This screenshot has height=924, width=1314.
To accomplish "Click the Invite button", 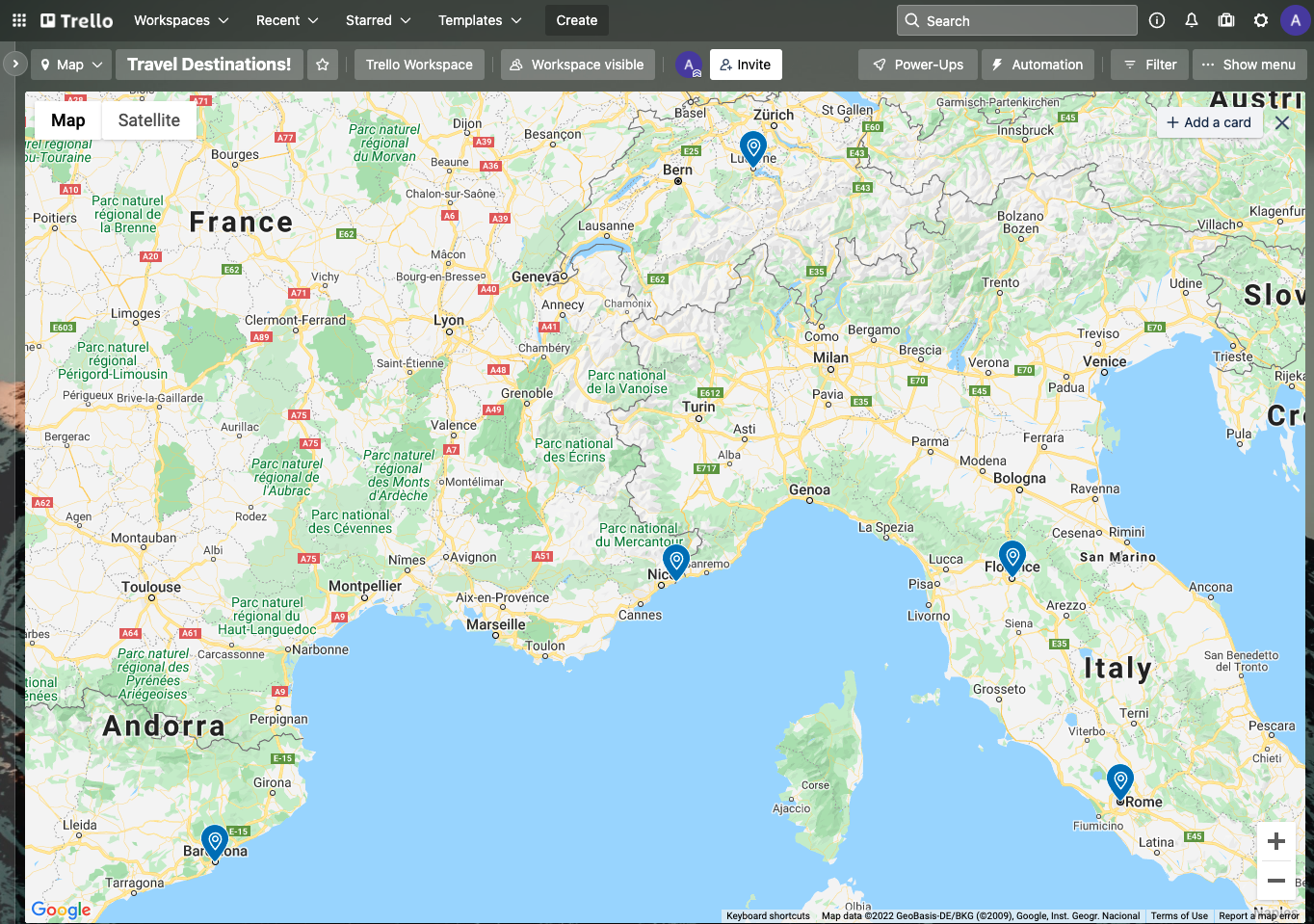I will click(746, 65).
